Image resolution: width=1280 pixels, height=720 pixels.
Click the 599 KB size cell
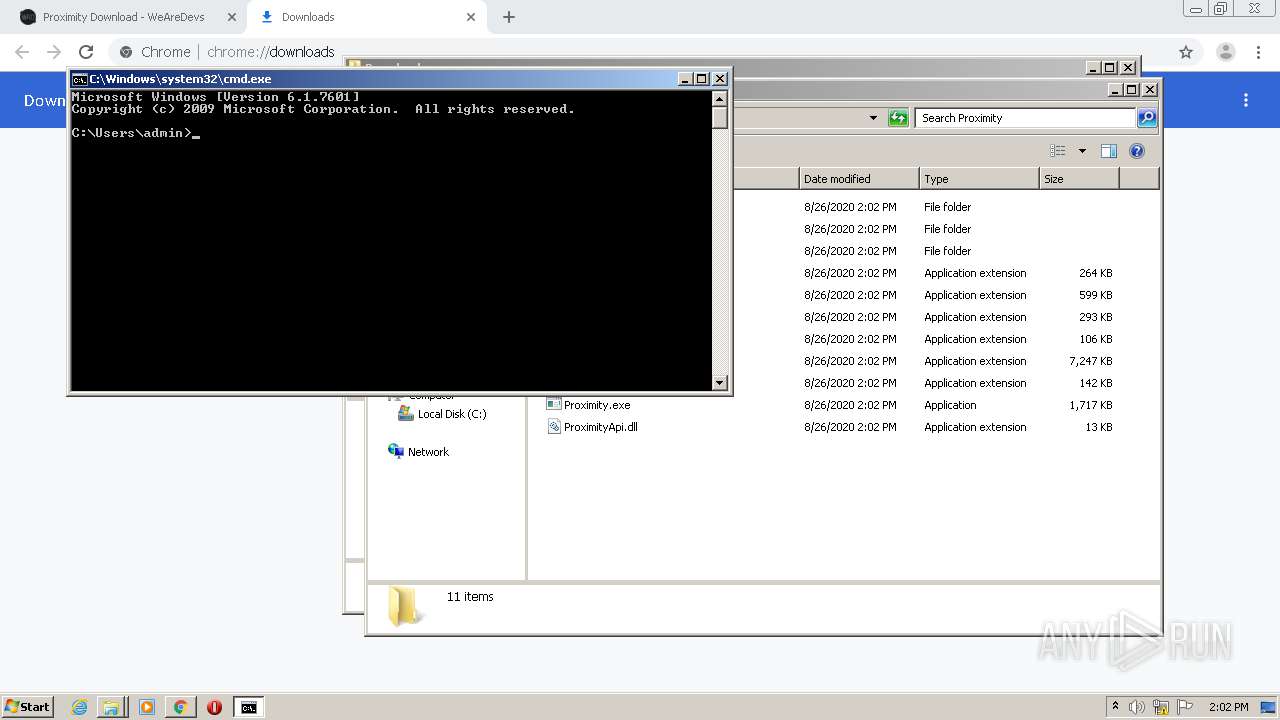coord(1095,295)
